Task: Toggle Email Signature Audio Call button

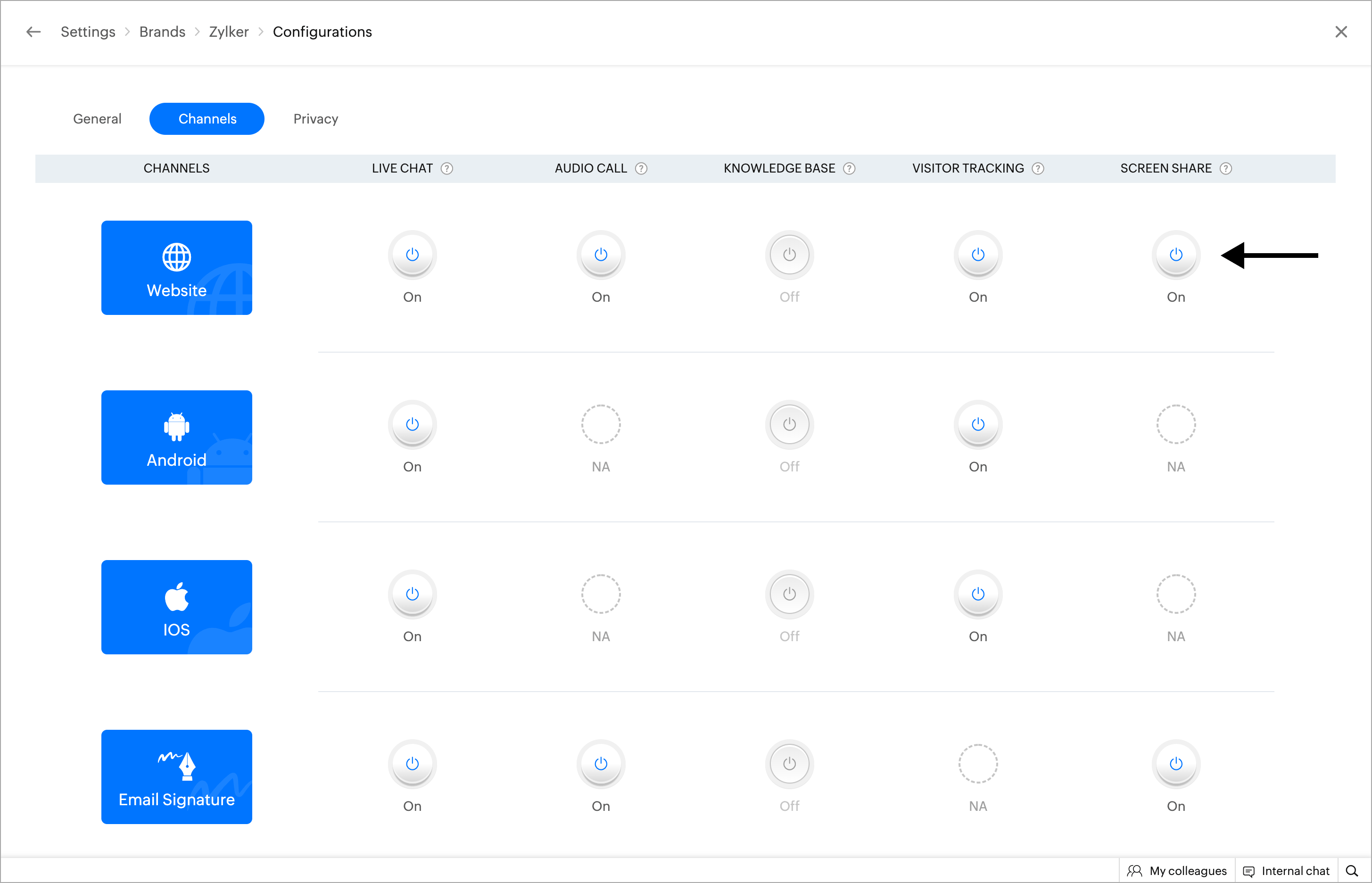Action: pos(600,764)
